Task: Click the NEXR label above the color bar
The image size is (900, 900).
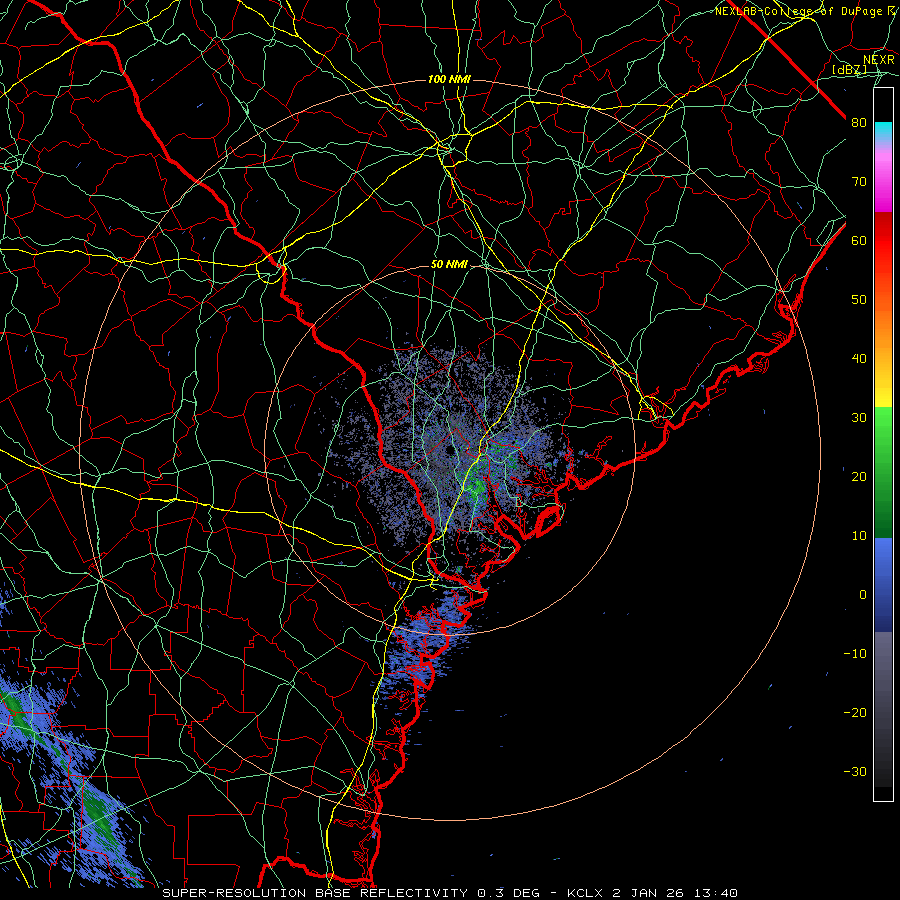Action: point(879,59)
